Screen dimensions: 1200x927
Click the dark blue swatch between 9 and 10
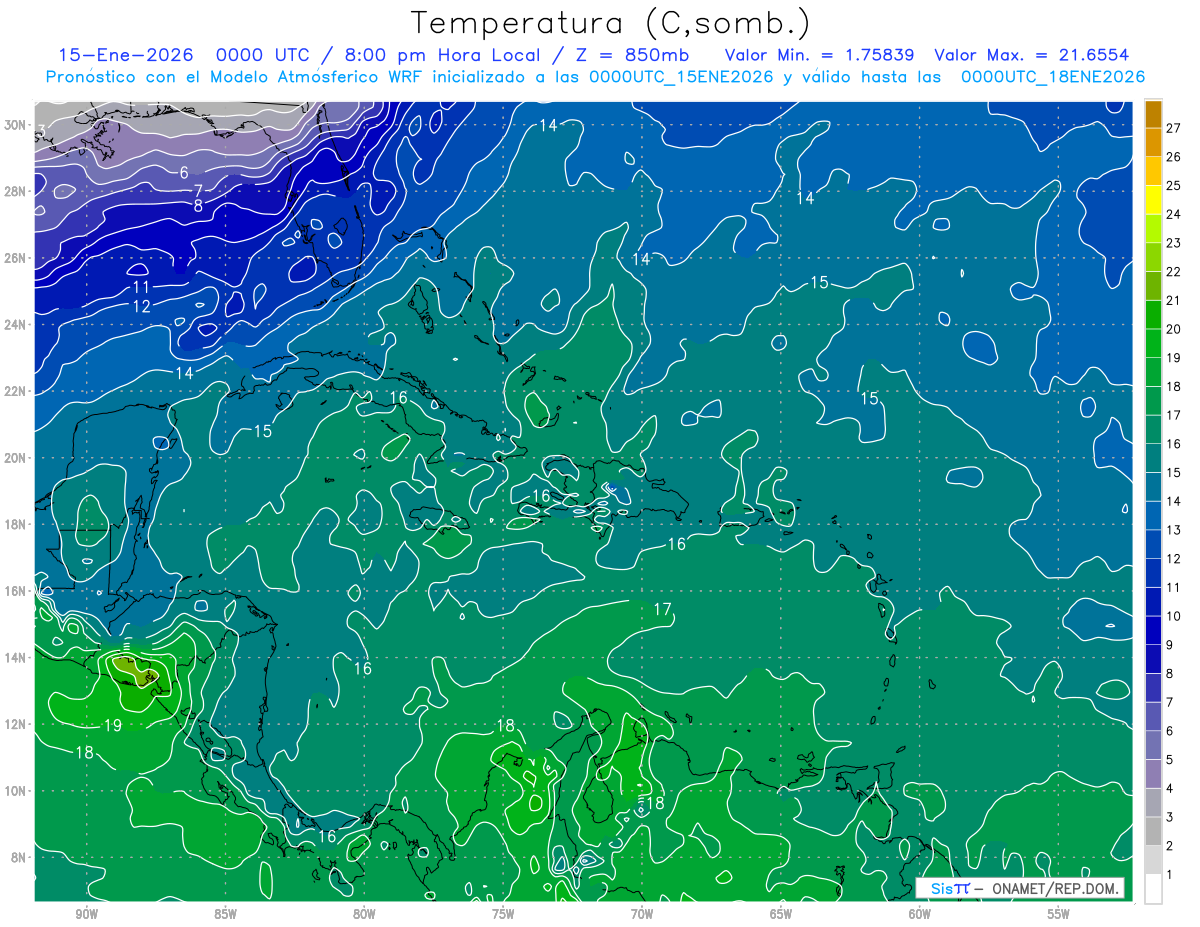[x=1153, y=630]
